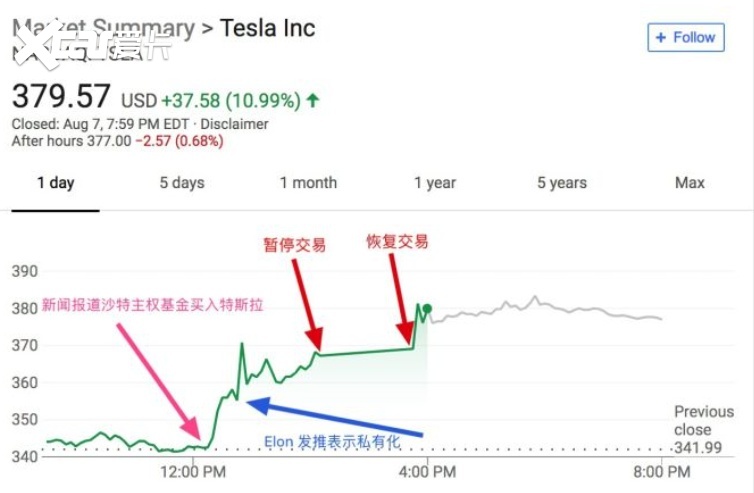Select the 1 day tab
Image resolution: width=754 pixels, height=493 pixels.
(x=55, y=183)
